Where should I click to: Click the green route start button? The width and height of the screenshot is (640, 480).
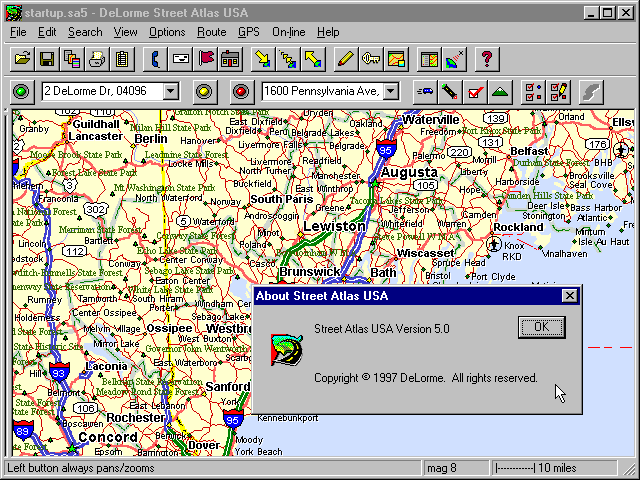coord(22,91)
